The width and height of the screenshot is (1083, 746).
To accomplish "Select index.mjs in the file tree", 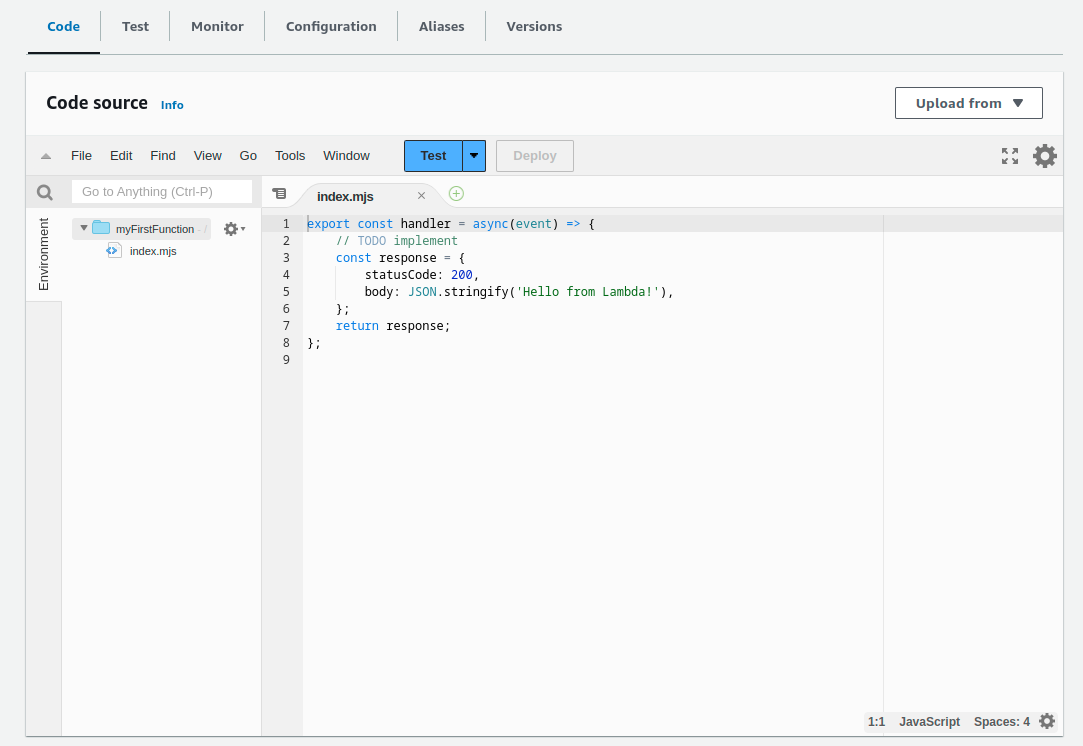I will coord(152,251).
